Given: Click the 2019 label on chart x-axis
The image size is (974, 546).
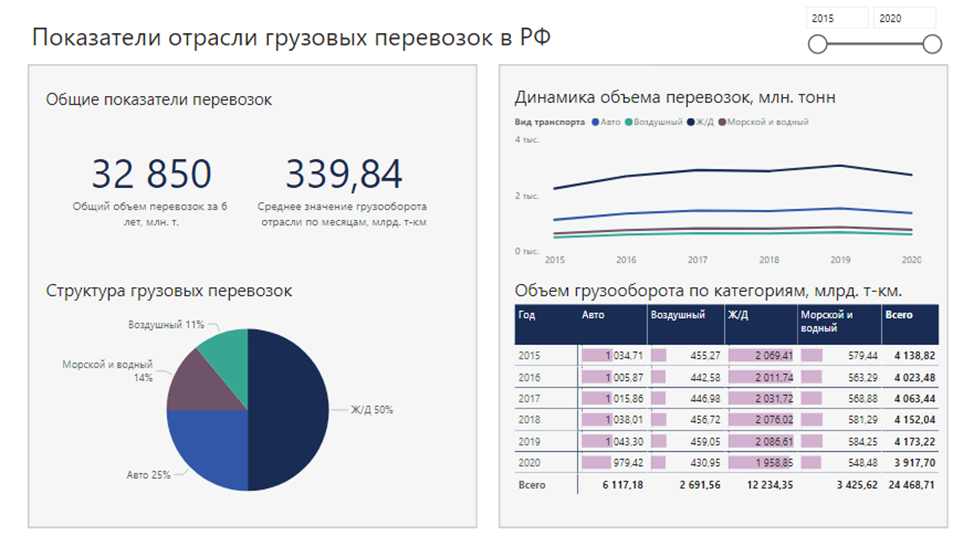Looking at the screenshot, I should pyautogui.click(x=840, y=260).
